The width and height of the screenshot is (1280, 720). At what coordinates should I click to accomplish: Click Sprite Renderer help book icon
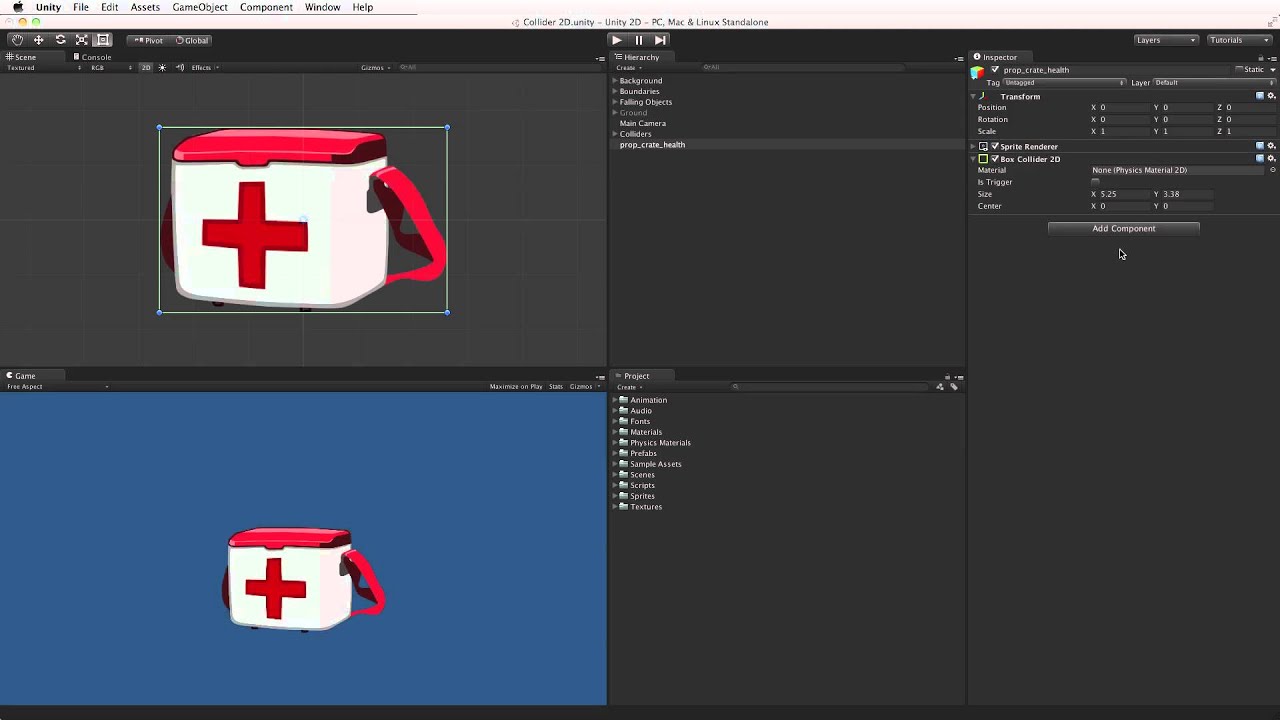[1260, 146]
